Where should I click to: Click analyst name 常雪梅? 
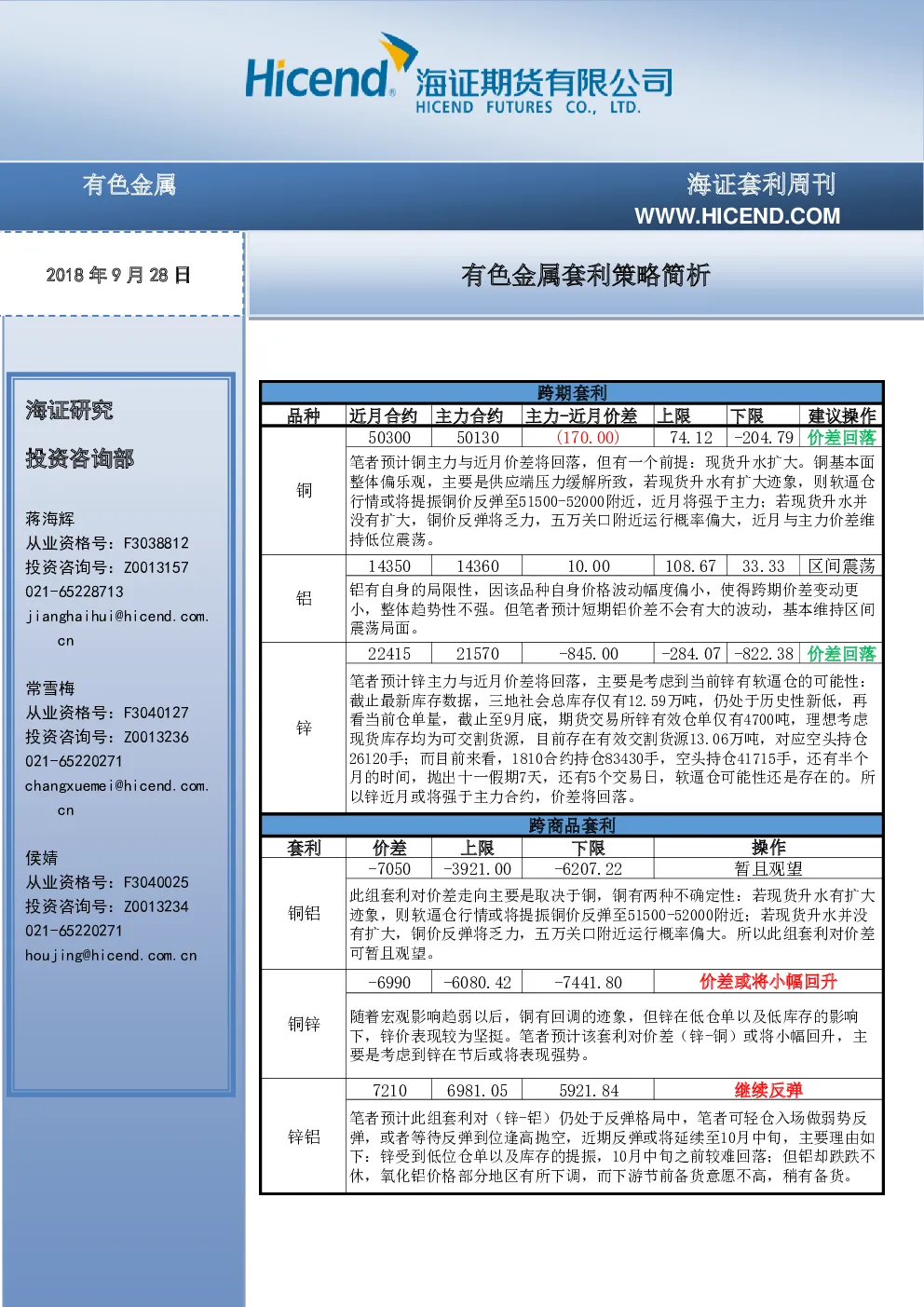(x=50, y=688)
